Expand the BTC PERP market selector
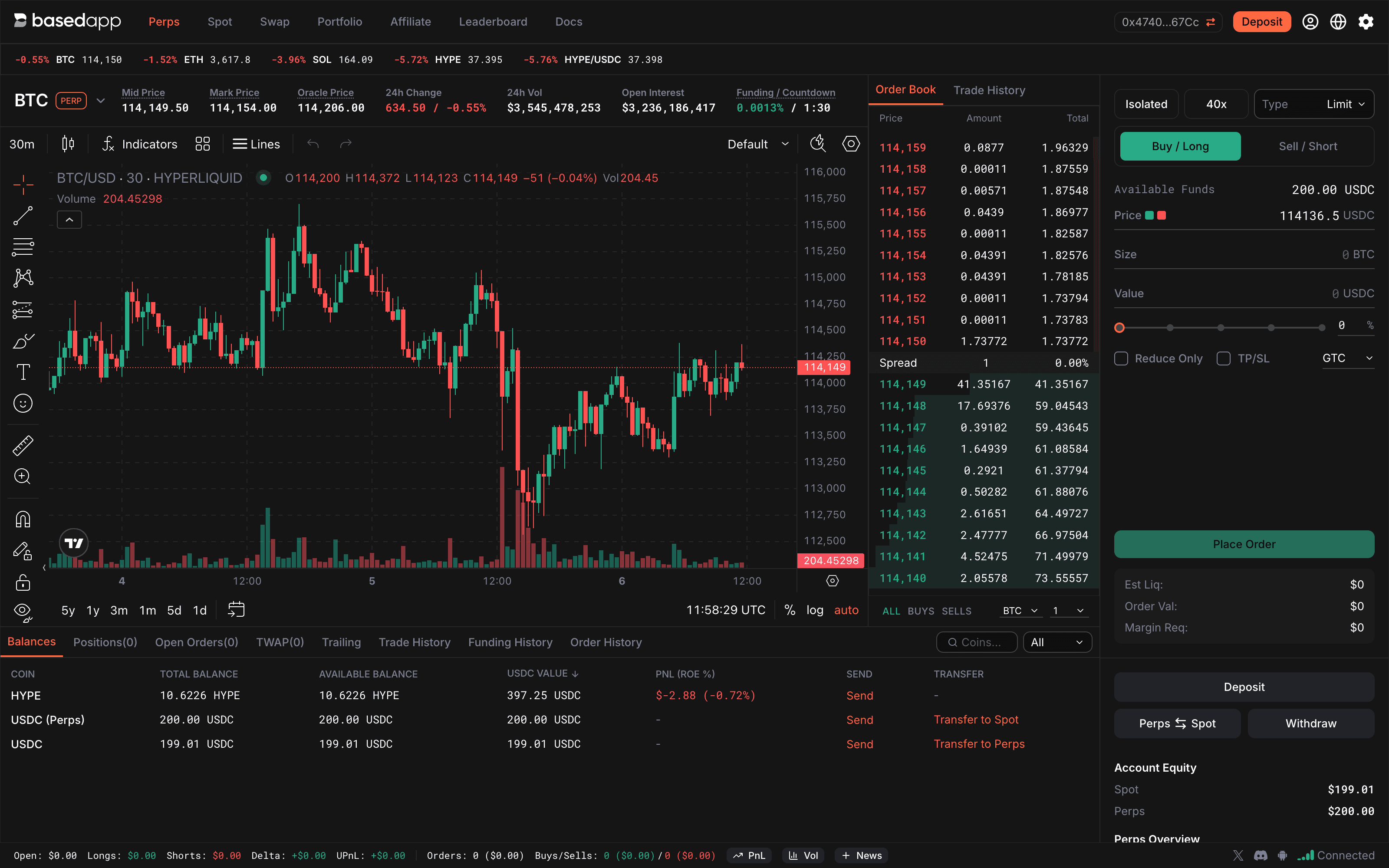This screenshot has width=1389, height=868. pyautogui.click(x=100, y=101)
